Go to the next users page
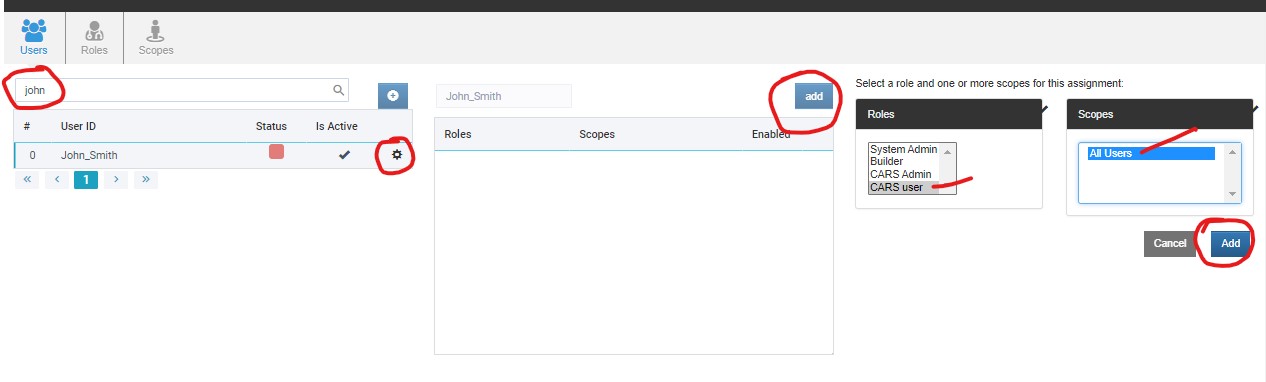 116,180
